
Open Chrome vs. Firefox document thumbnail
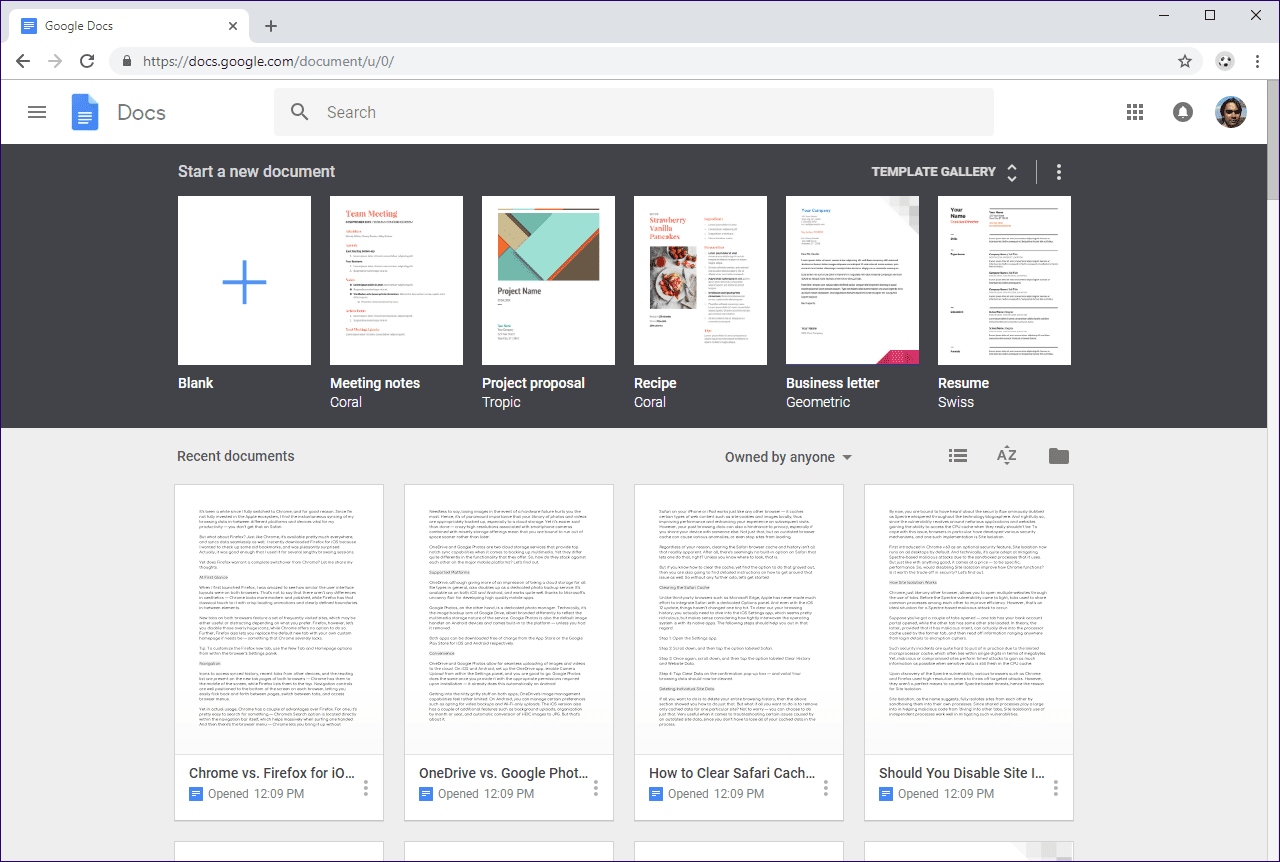pyautogui.click(x=279, y=619)
